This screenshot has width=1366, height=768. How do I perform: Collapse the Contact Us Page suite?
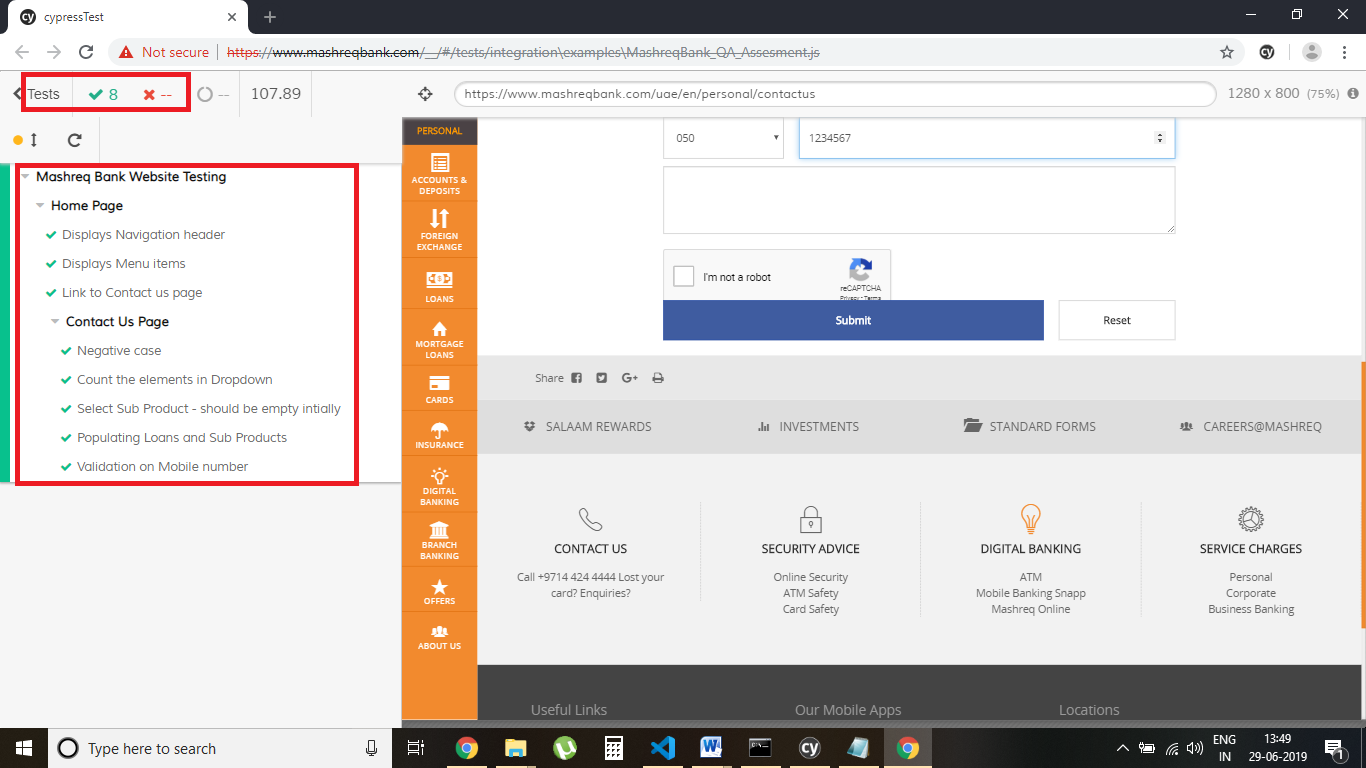(x=55, y=322)
